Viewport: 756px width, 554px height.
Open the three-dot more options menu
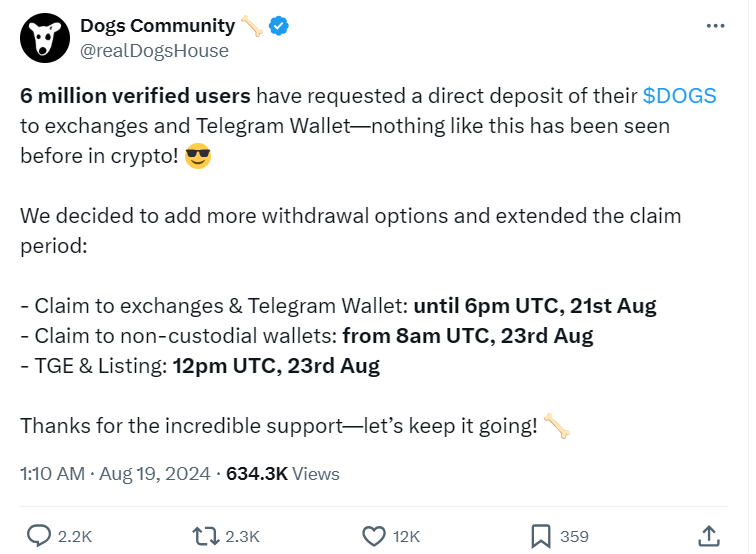pos(715,26)
